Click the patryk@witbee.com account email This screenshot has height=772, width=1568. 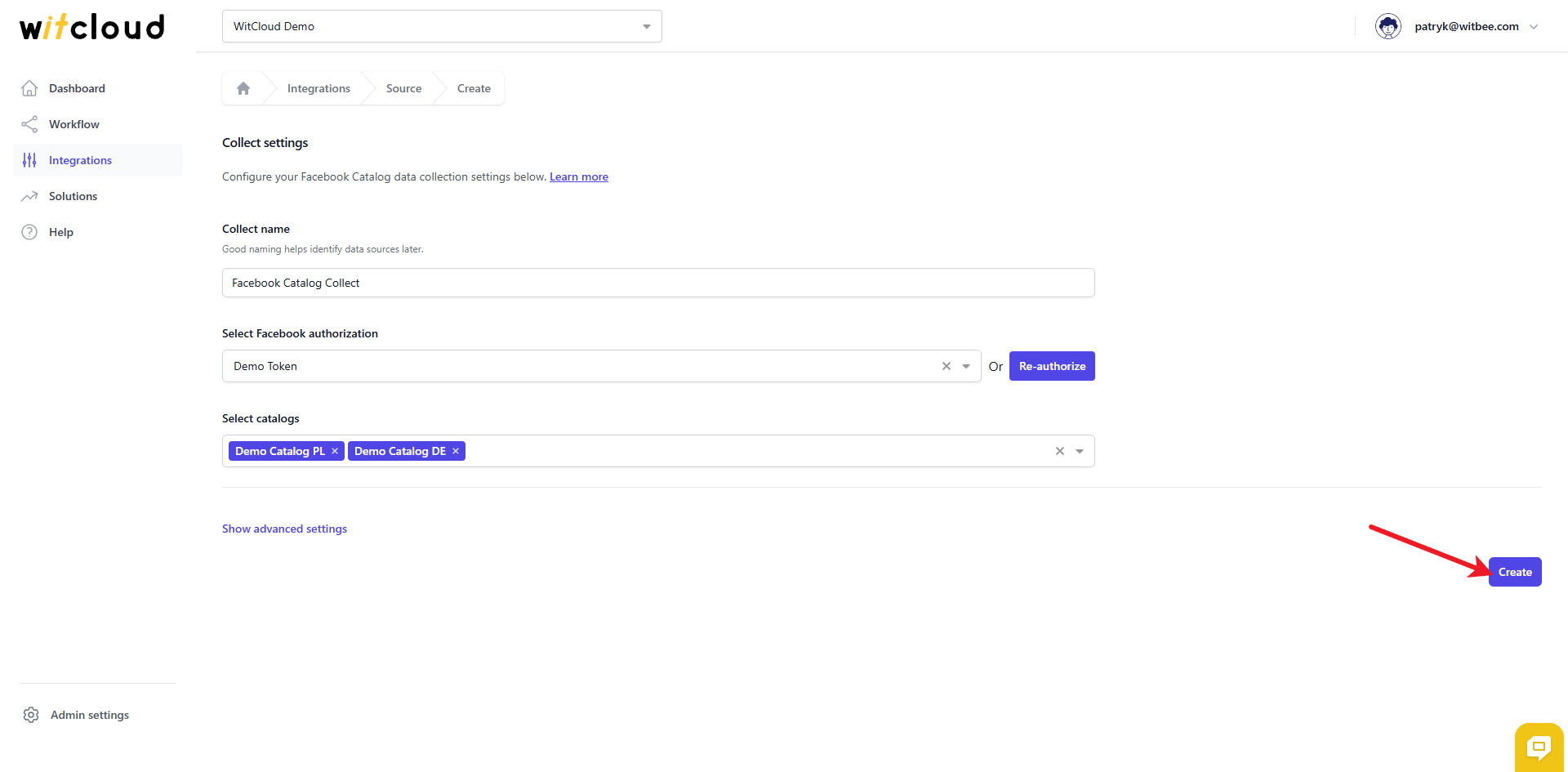(x=1467, y=26)
